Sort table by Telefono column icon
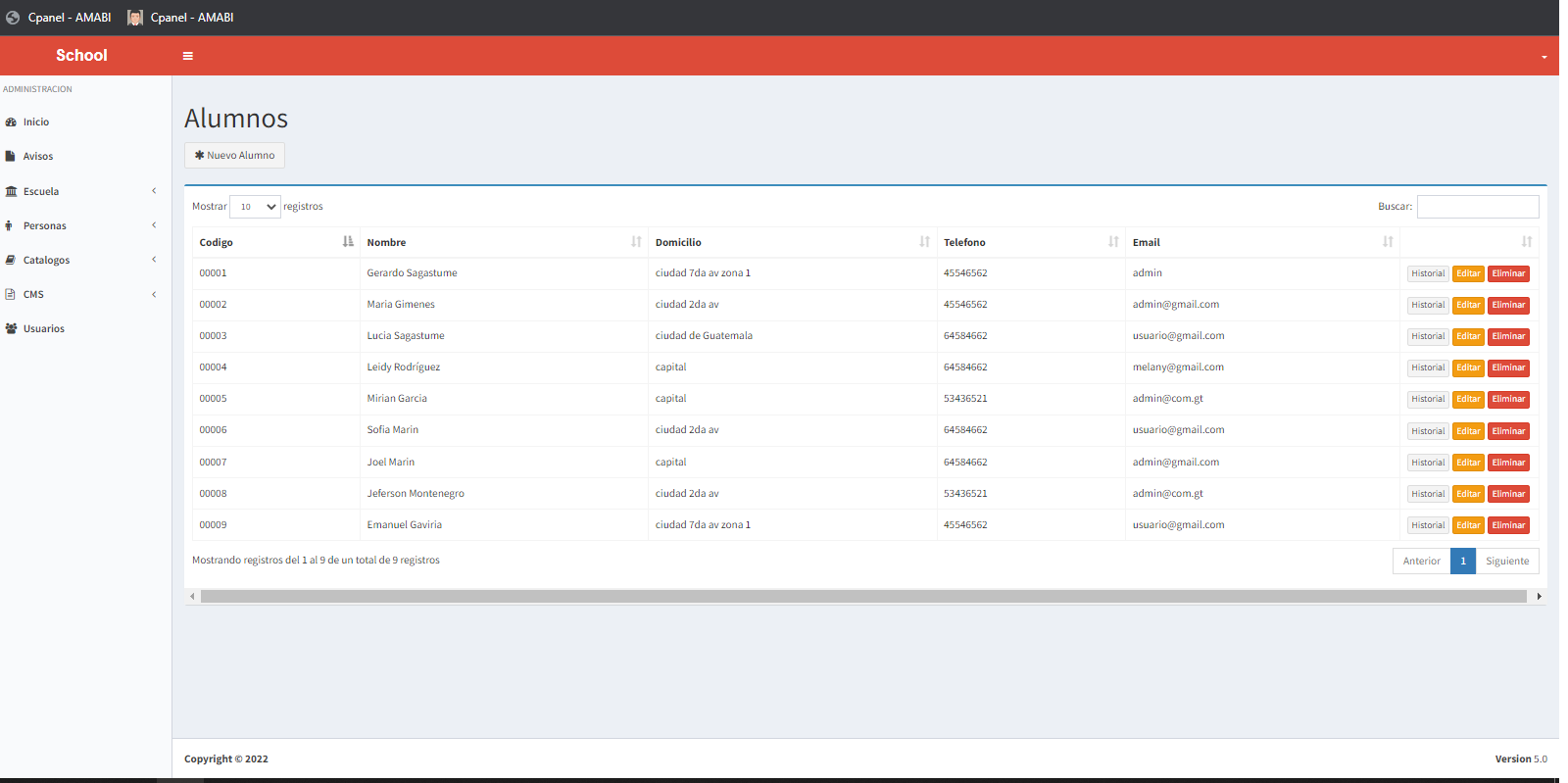Screen dimensions: 1568x783 click(1113, 242)
